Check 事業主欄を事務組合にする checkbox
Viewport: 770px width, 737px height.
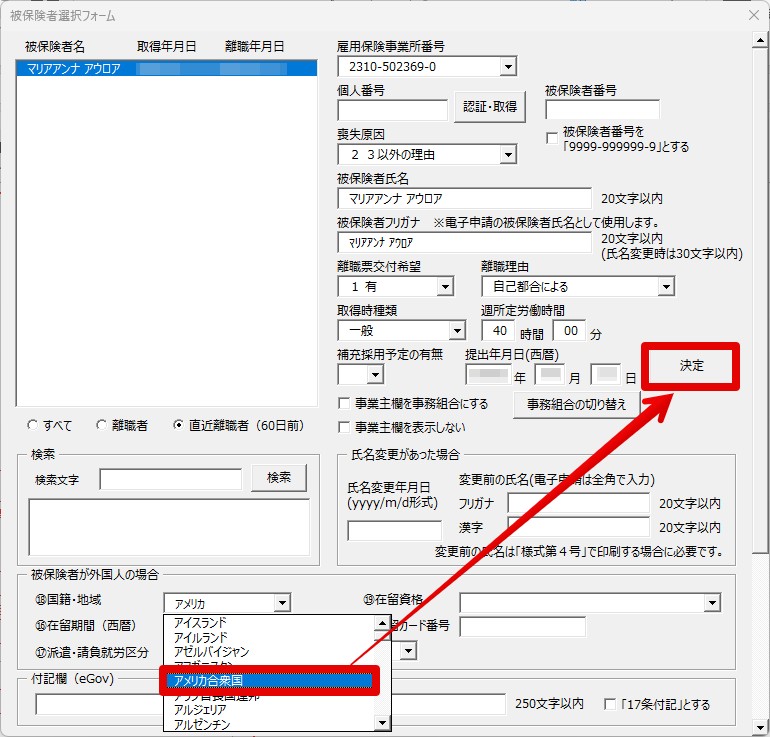(344, 404)
